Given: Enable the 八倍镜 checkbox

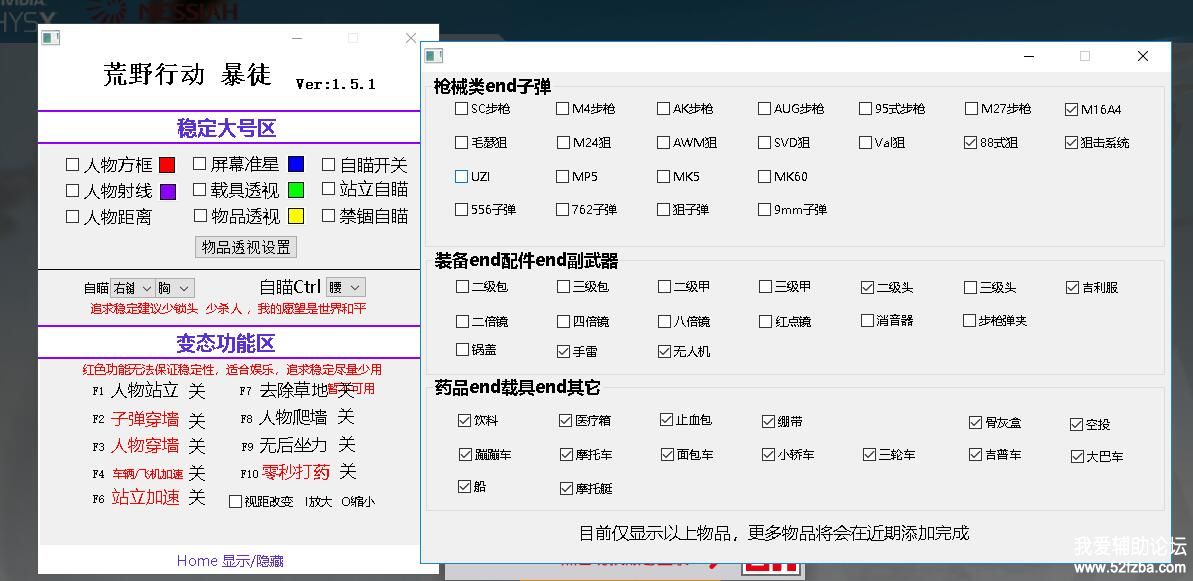Looking at the screenshot, I should (664, 322).
